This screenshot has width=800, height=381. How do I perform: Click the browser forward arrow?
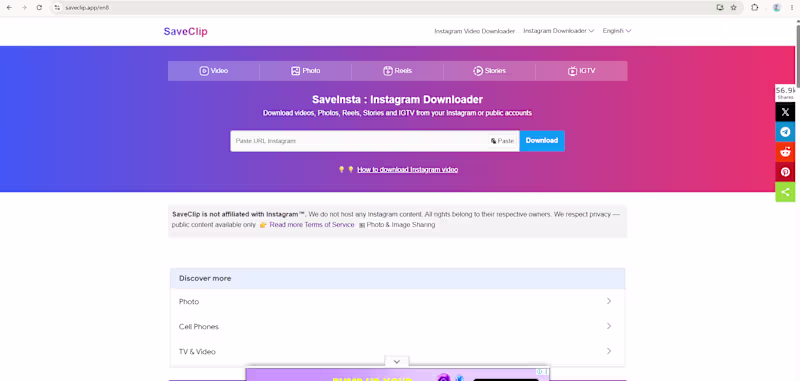pos(24,8)
